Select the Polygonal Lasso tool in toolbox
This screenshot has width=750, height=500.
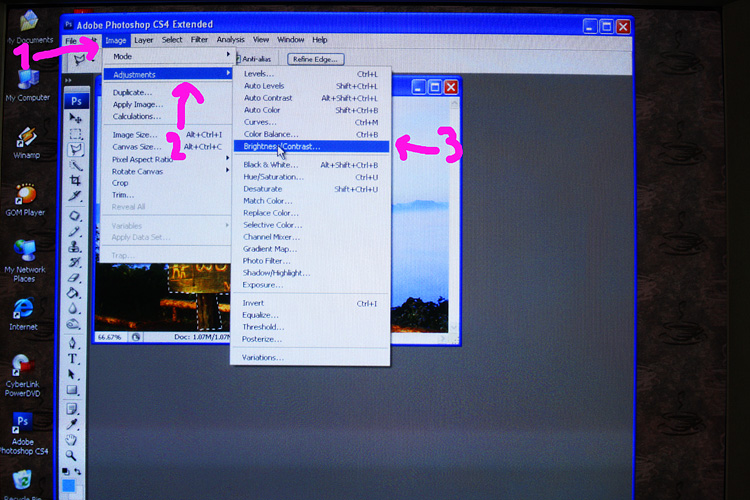tap(75, 150)
